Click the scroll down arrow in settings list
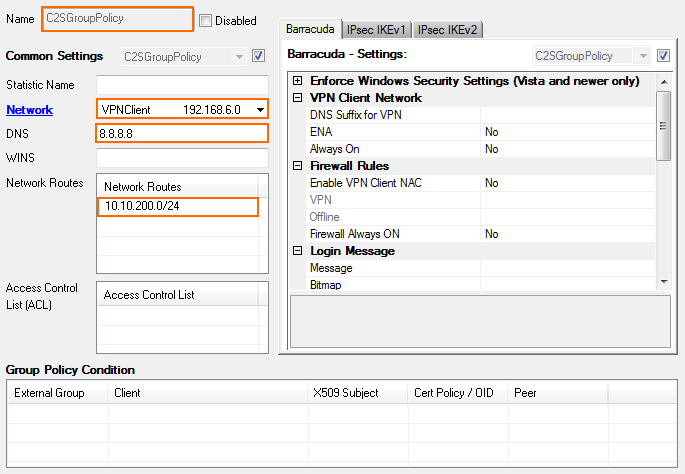Viewport: 685px width, 474px height. [x=664, y=282]
